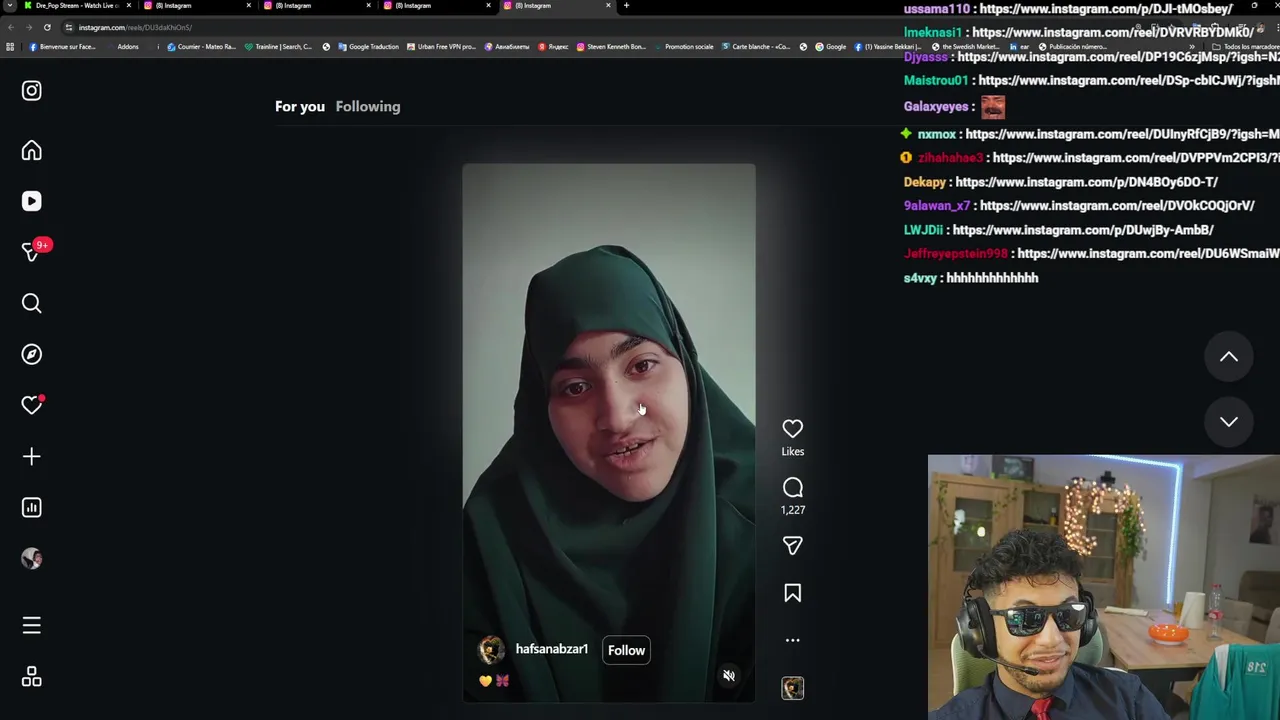The image size is (1280, 720).
Task: Reload the Instagram page
Action: point(47,27)
